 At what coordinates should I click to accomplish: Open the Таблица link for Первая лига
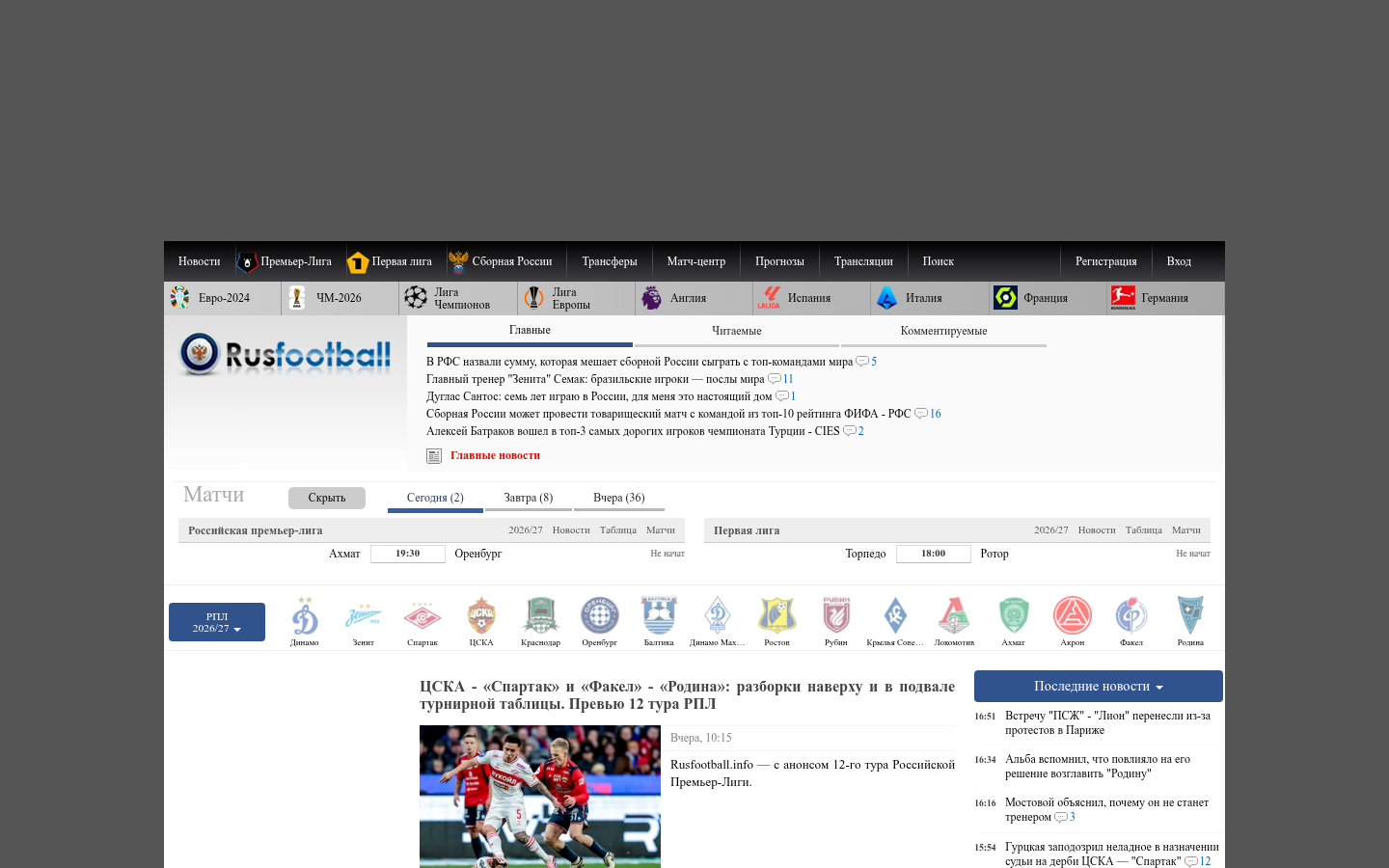pyautogui.click(x=1144, y=529)
